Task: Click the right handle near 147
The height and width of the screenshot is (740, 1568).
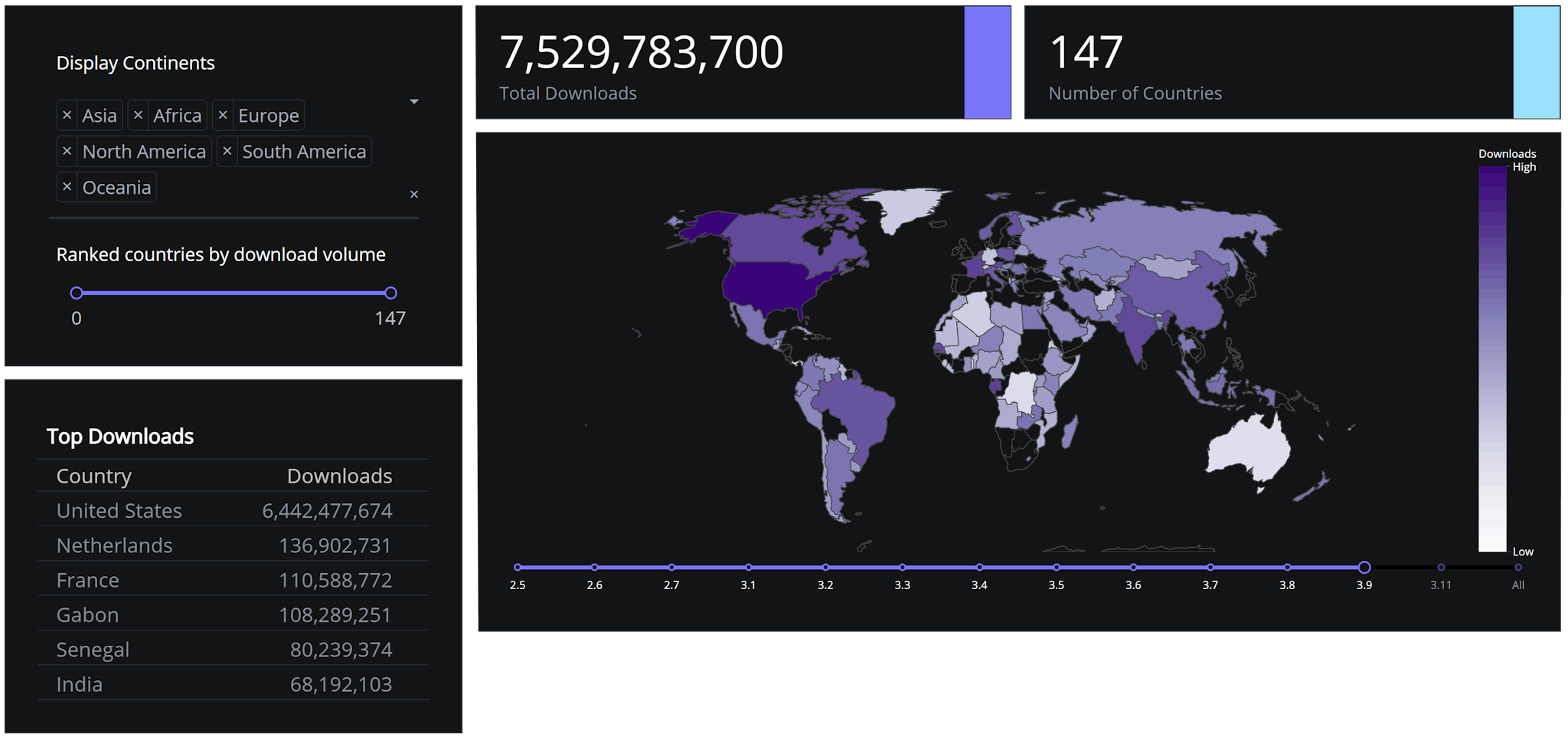Action: pos(390,293)
